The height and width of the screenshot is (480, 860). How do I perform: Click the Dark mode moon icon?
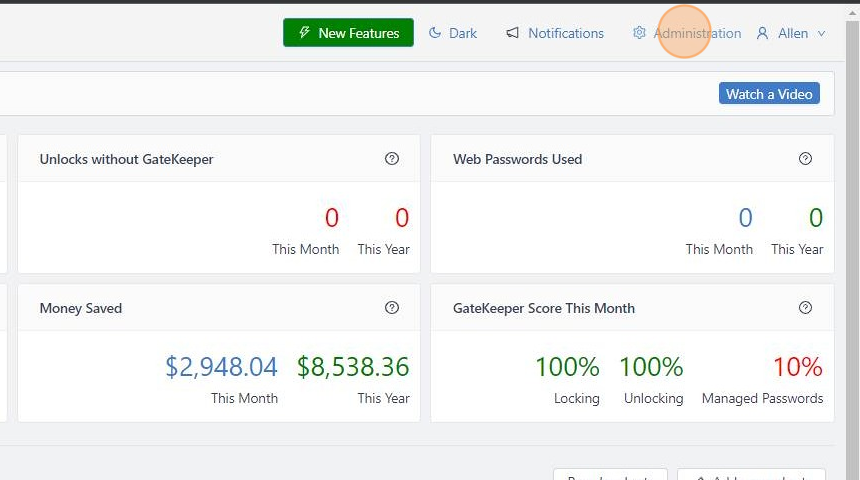[435, 33]
